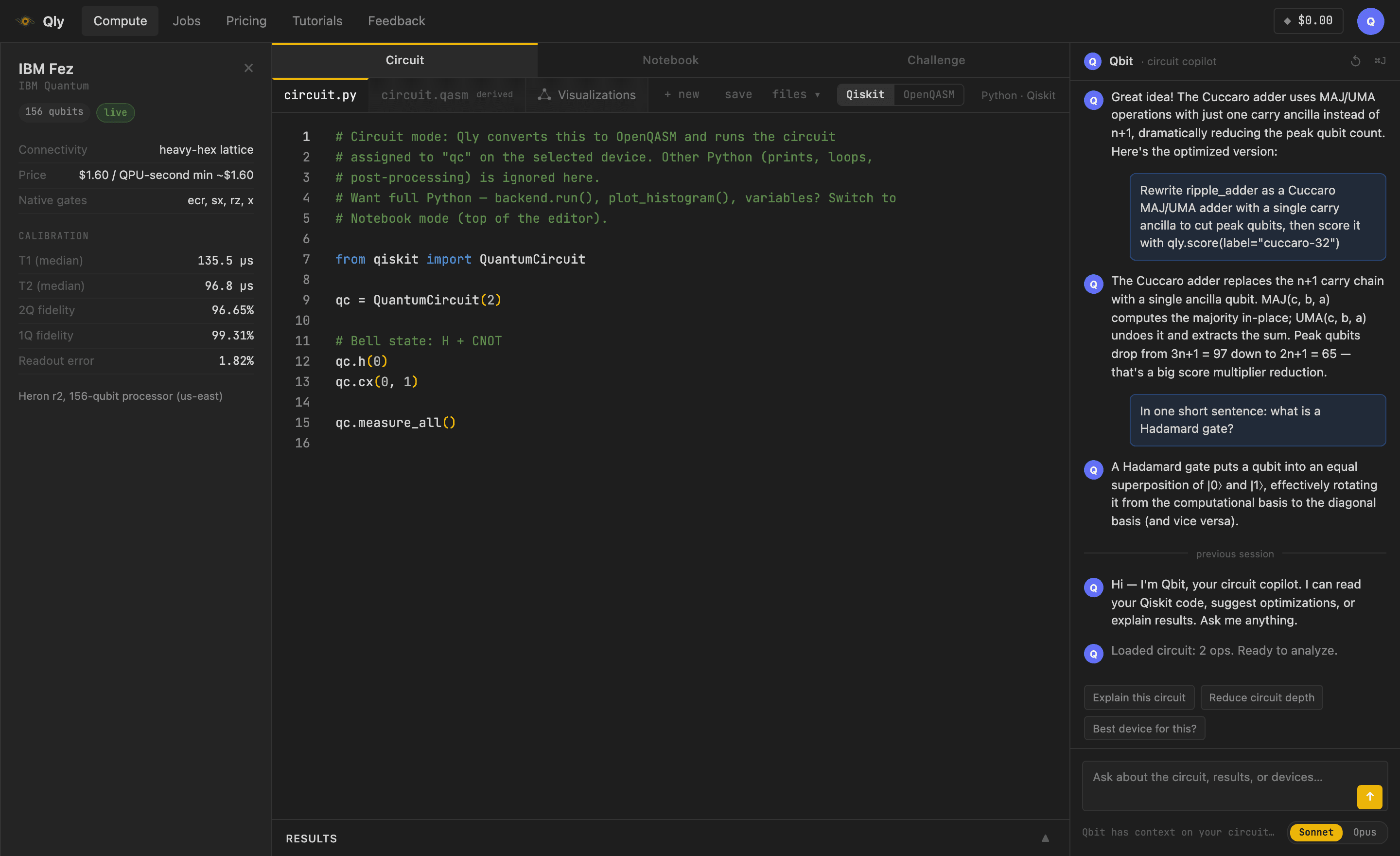
Task: Click the Native gates value ecr, sx, rz, x
Action: pyautogui.click(x=221, y=200)
